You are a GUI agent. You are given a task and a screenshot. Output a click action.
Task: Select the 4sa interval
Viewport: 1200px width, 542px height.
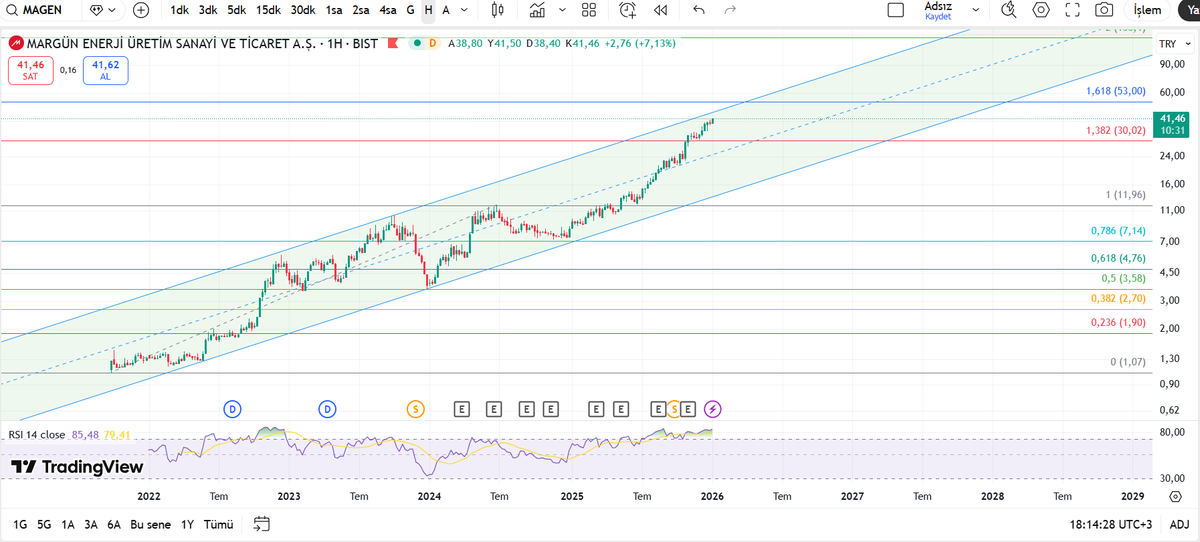coord(388,10)
